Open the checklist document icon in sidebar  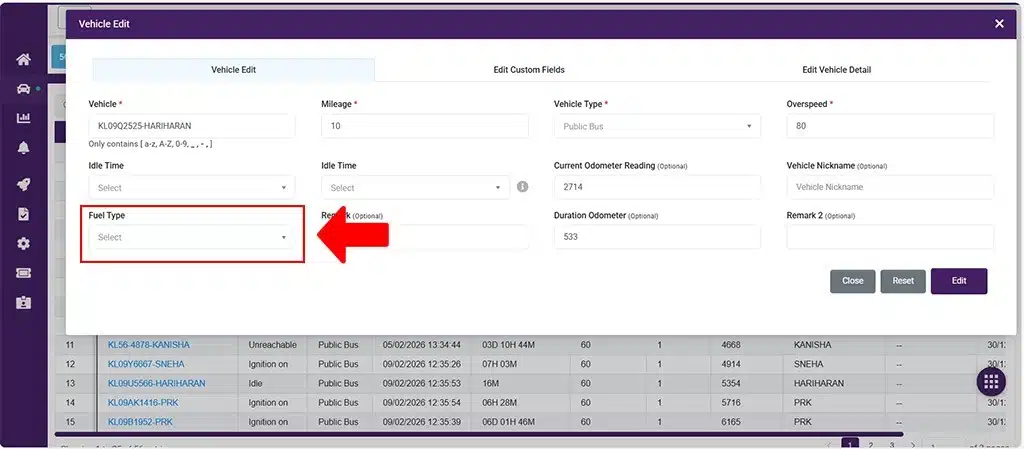click(x=24, y=214)
